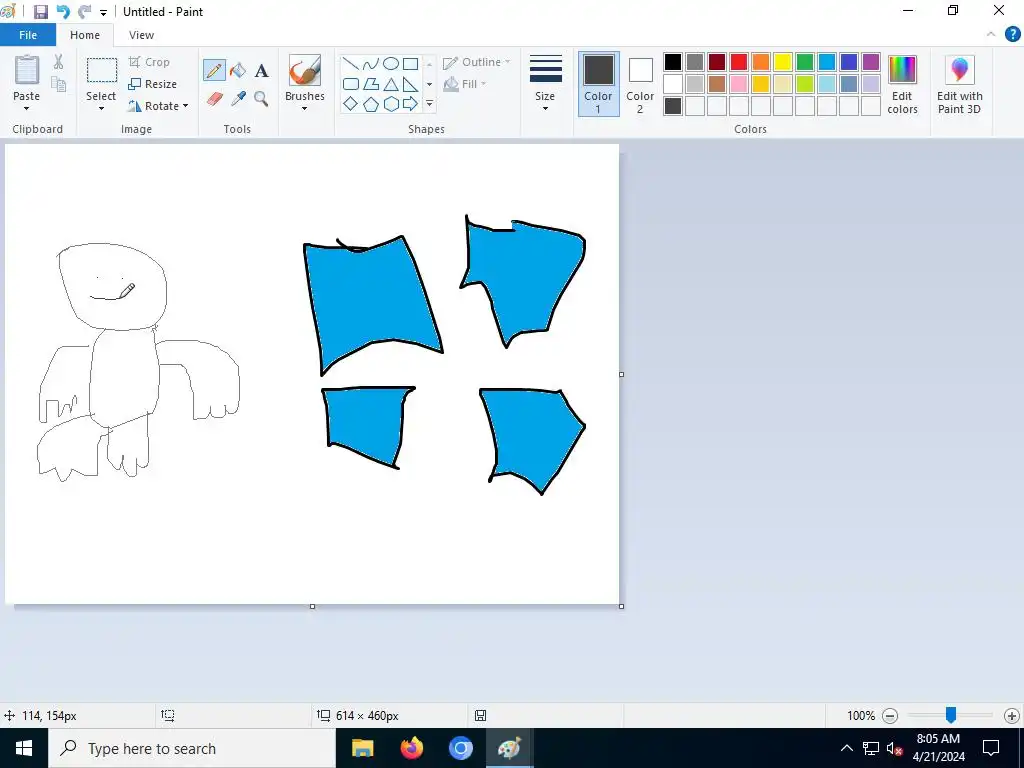Choose the Rounded rectangle shape
This screenshot has height=768, width=1024.
tap(351, 84)
